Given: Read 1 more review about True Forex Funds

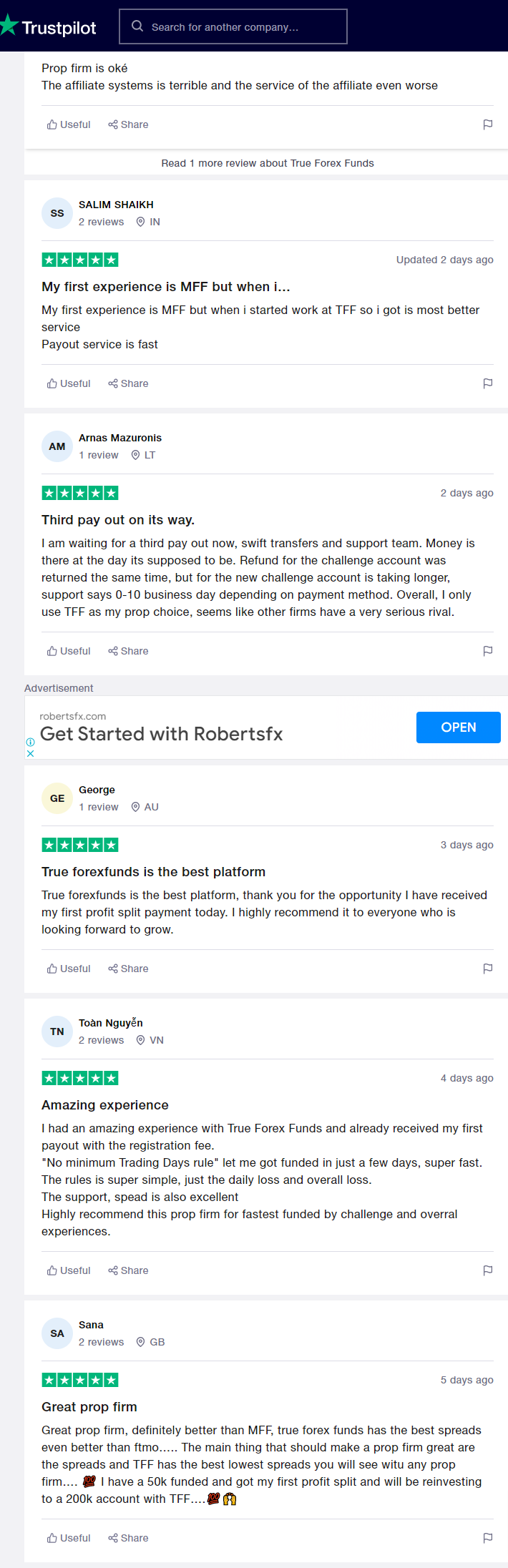Looking at the screenshot, I should coord(268,163).
